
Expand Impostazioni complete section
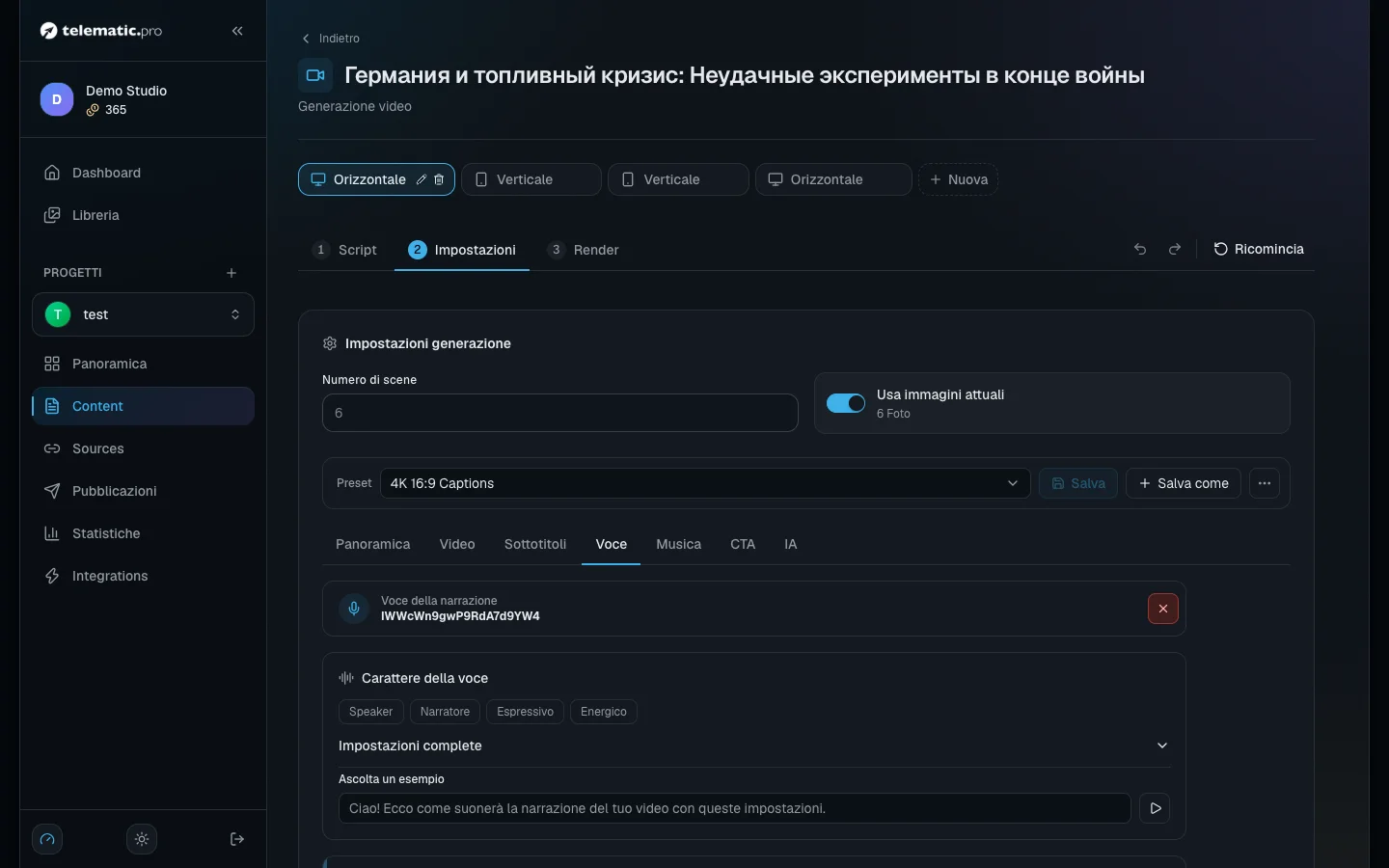[x=754, y=746]
